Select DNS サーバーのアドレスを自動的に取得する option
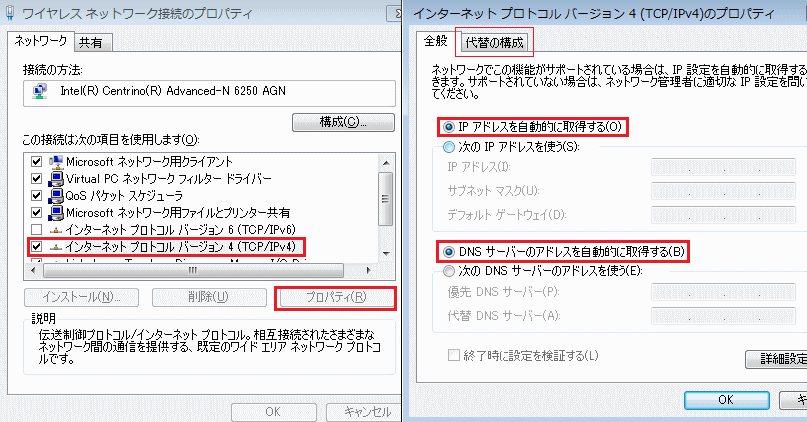This screenshot has width=807, height=422. click(x=449, y=252)
